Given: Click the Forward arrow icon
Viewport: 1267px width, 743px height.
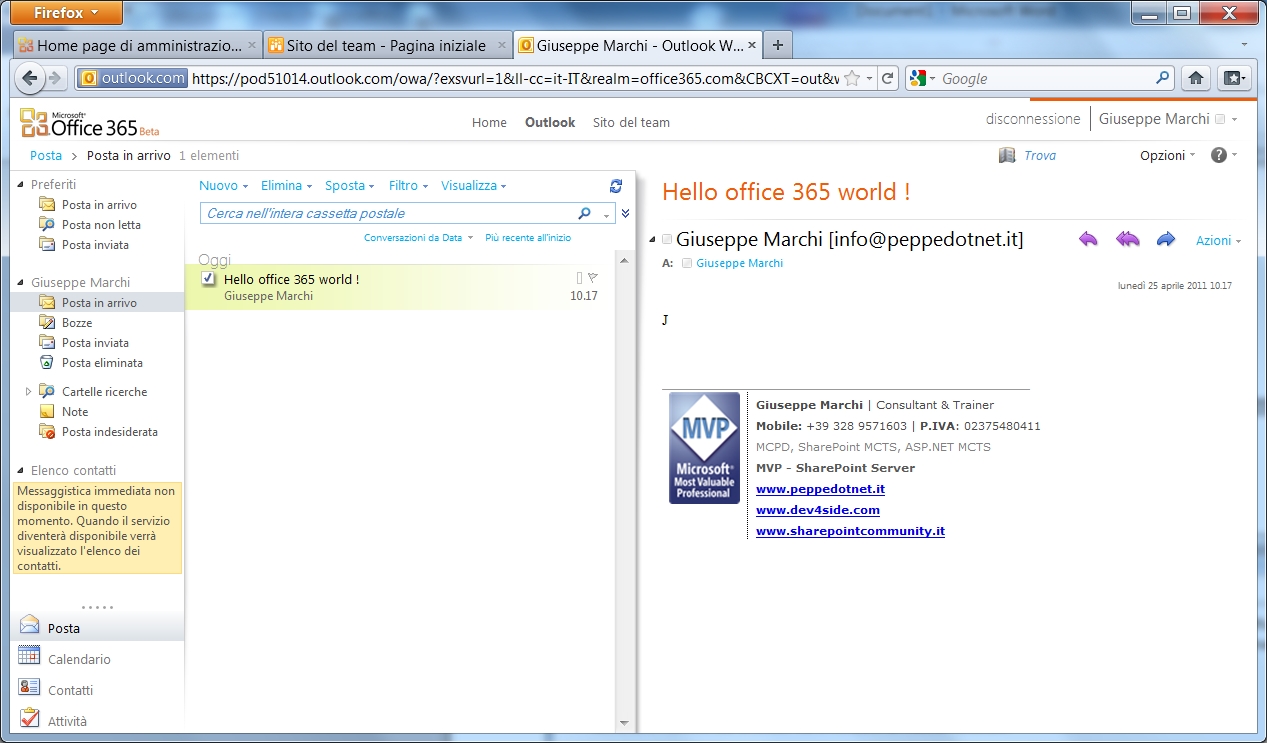Looking at the screenshot, I should (x=1166, y=239).
